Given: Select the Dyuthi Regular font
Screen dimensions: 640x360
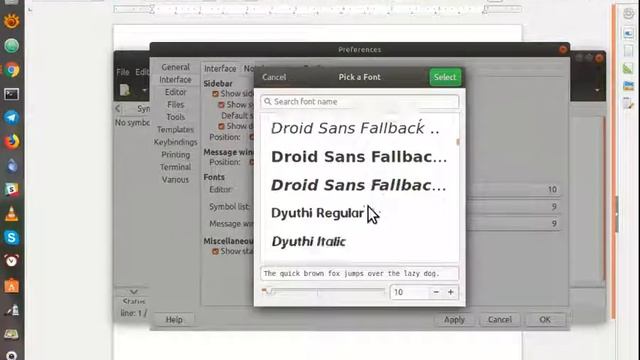Looking at the screenshot, I should 318,213.
